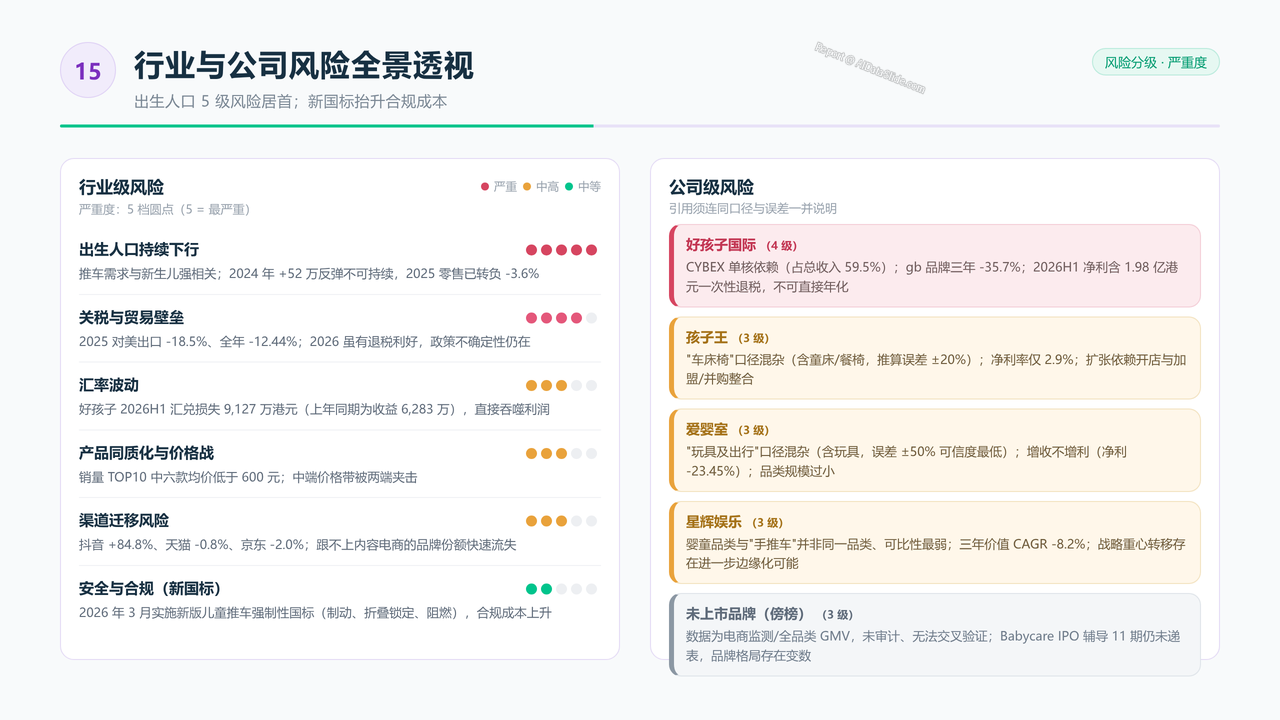The image size is (1280, 720).
Task: Click severity dots beside 关税与贸易壁垒
Action: tap(562, 318)
